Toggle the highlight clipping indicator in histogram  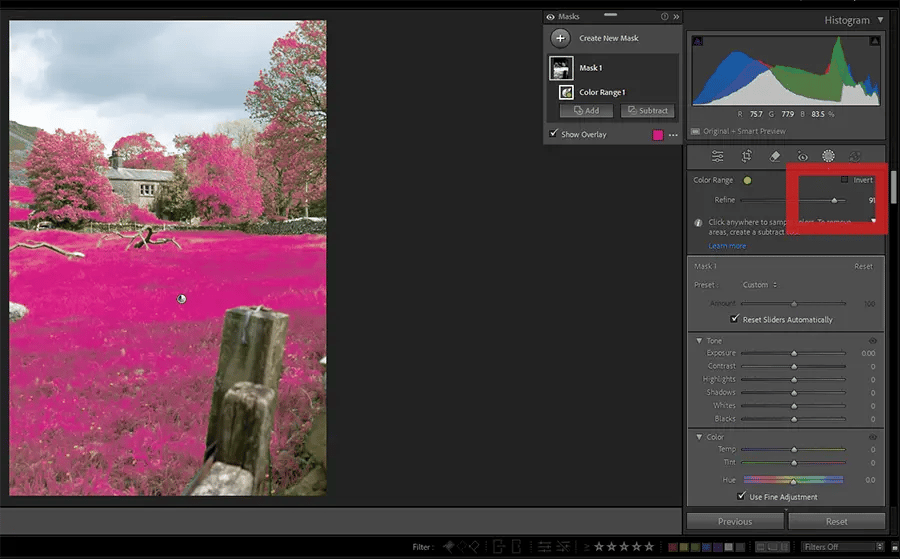875,41
